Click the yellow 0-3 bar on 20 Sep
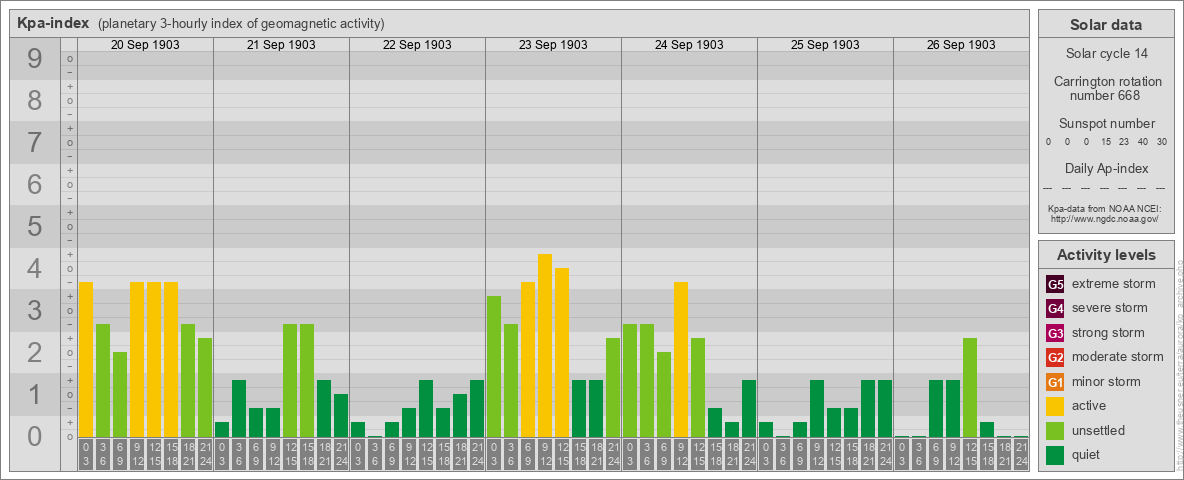This screenshot has height=480, width=1184. 86,359
